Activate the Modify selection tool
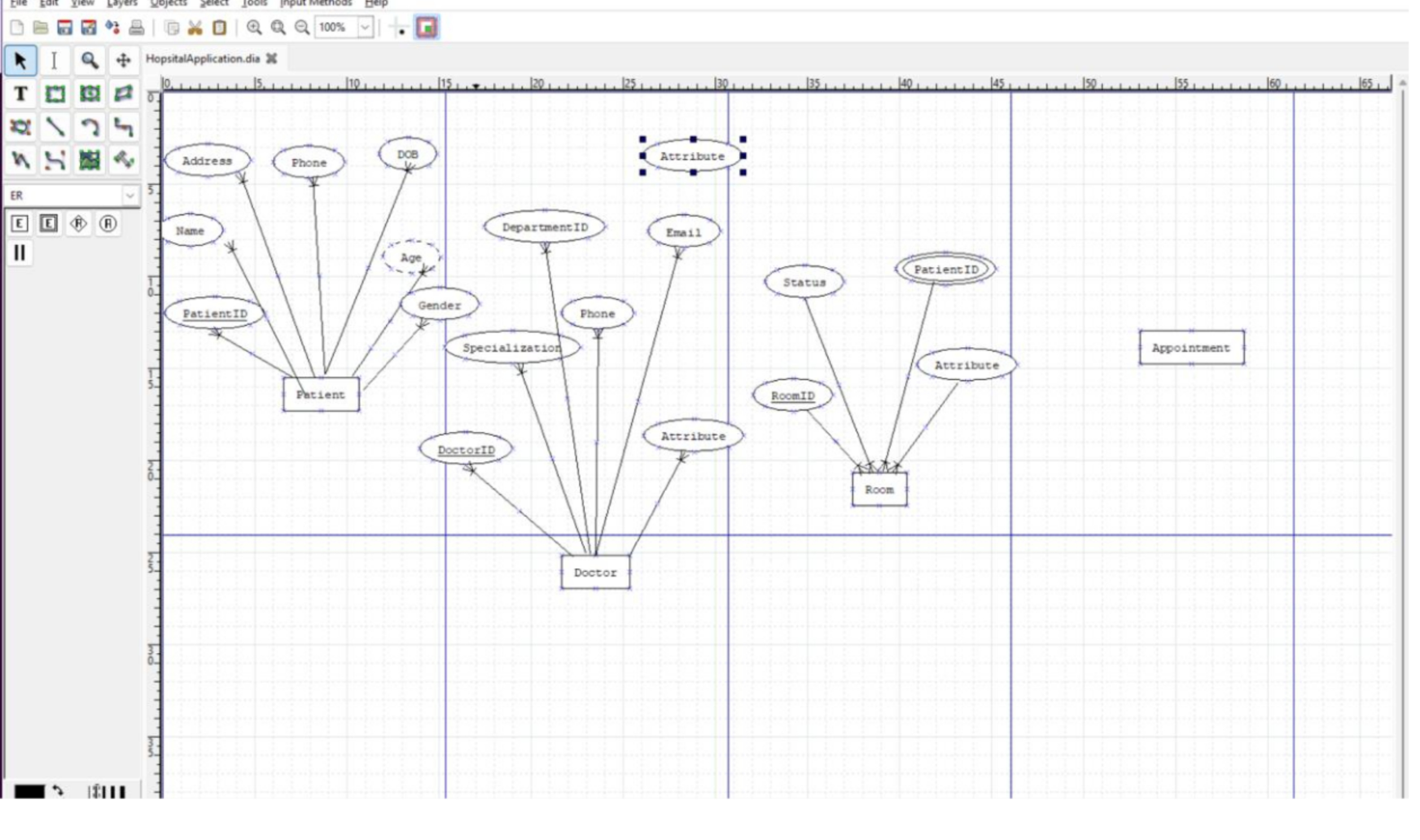This screenshot has height=840, width=1420. (x=21, y=60)
